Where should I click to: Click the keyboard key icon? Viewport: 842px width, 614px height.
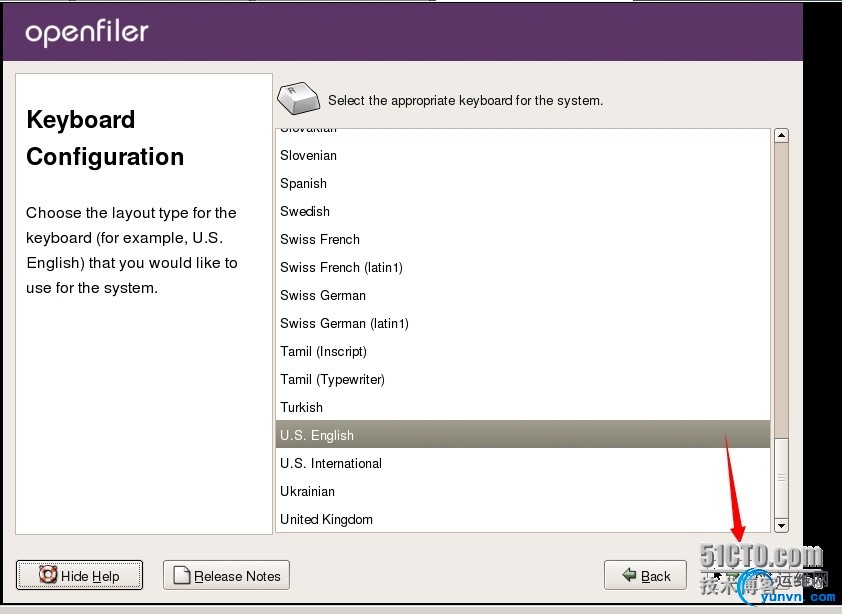tap(299, 98)
